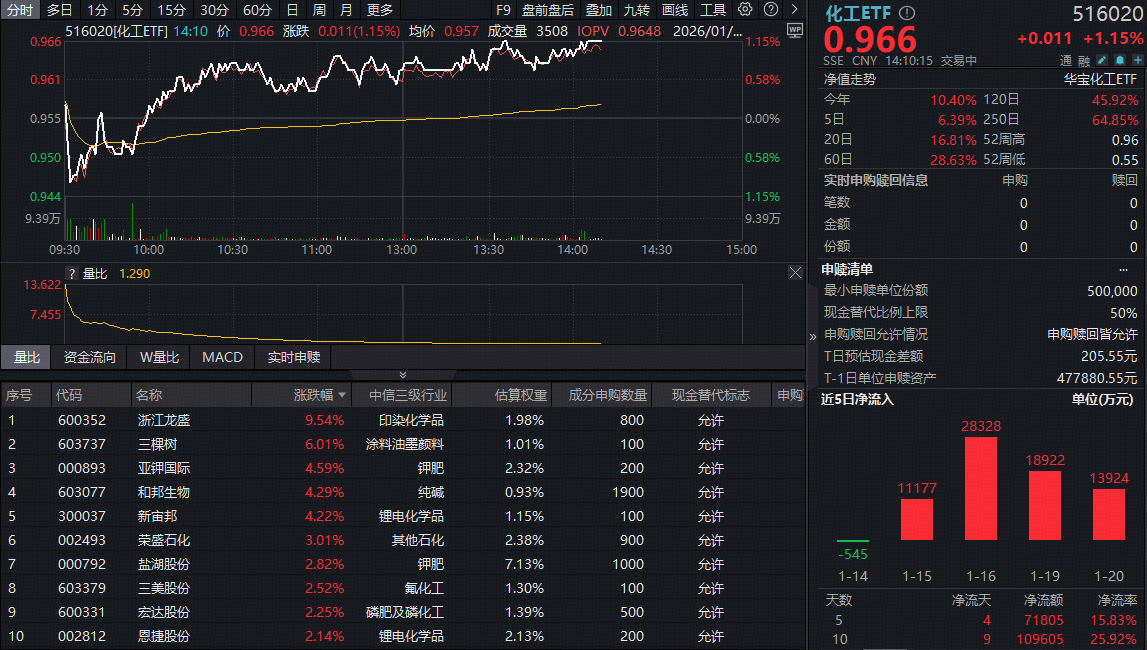The image size is (1147, 650).
Task: Open the 工具 tools menu
Action: tap(713, 10)
